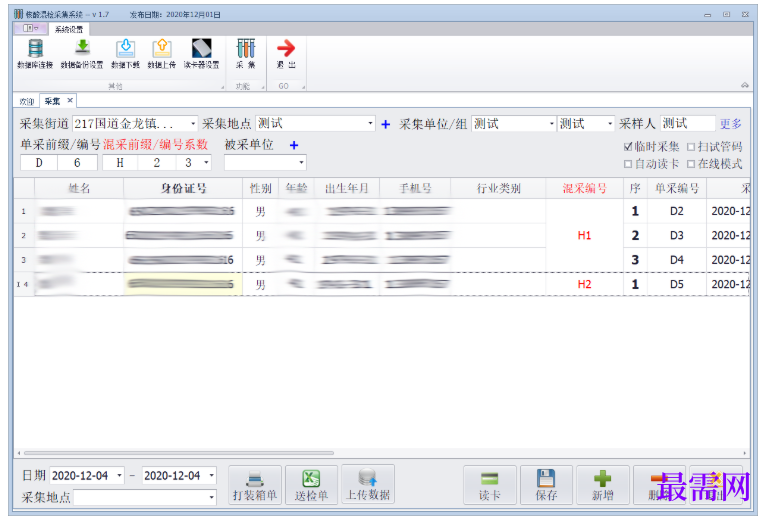Screen dimensions: 769x518
Task: Select the 系统设置 ribbon tab
Action: click(x=69, y=29)
